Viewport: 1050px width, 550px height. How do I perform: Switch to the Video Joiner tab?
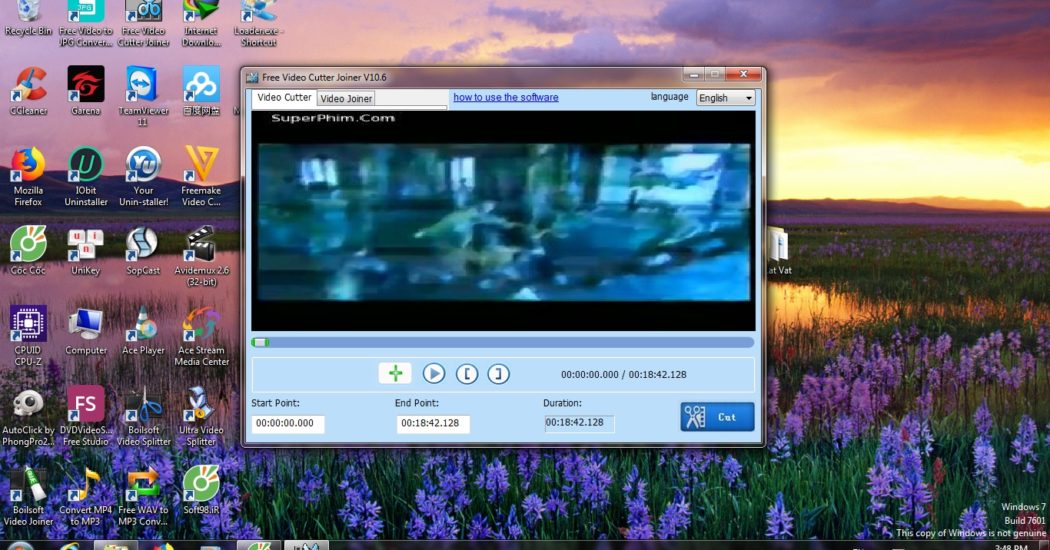pyautogui.click(x=346, y=98)
